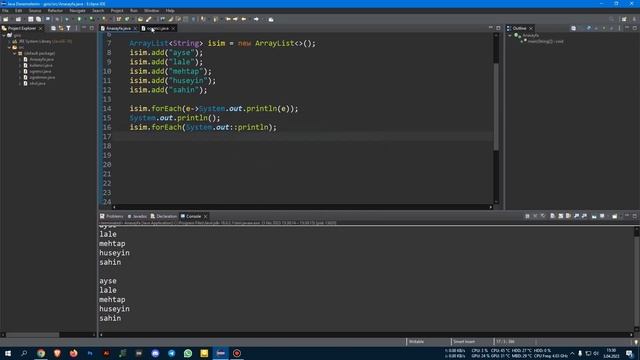Screen dimensions: 640x360
Task: Toggle Scroll Lock in the Console
Action: point(560,216)
